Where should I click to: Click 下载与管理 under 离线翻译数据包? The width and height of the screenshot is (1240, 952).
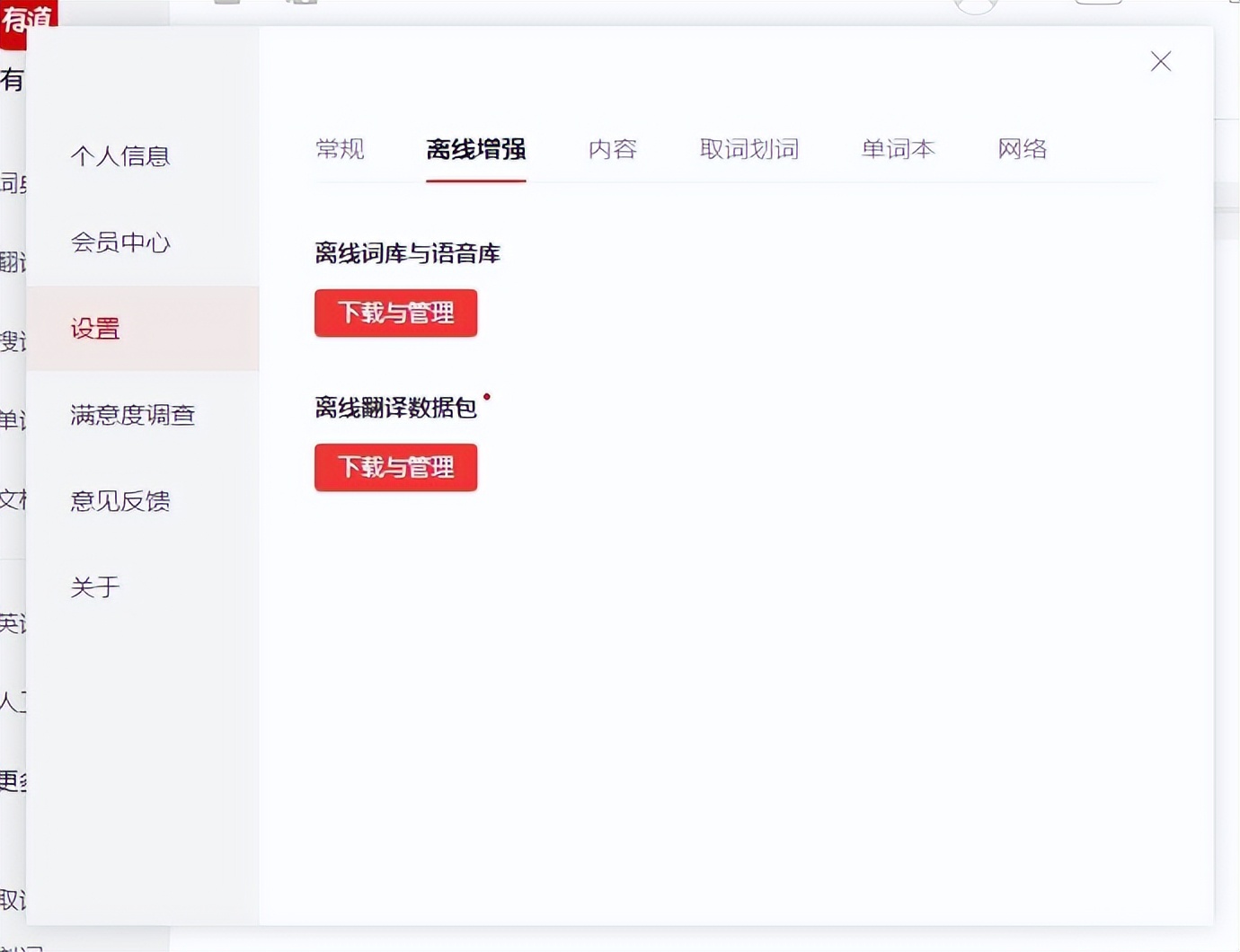(395, 467)
